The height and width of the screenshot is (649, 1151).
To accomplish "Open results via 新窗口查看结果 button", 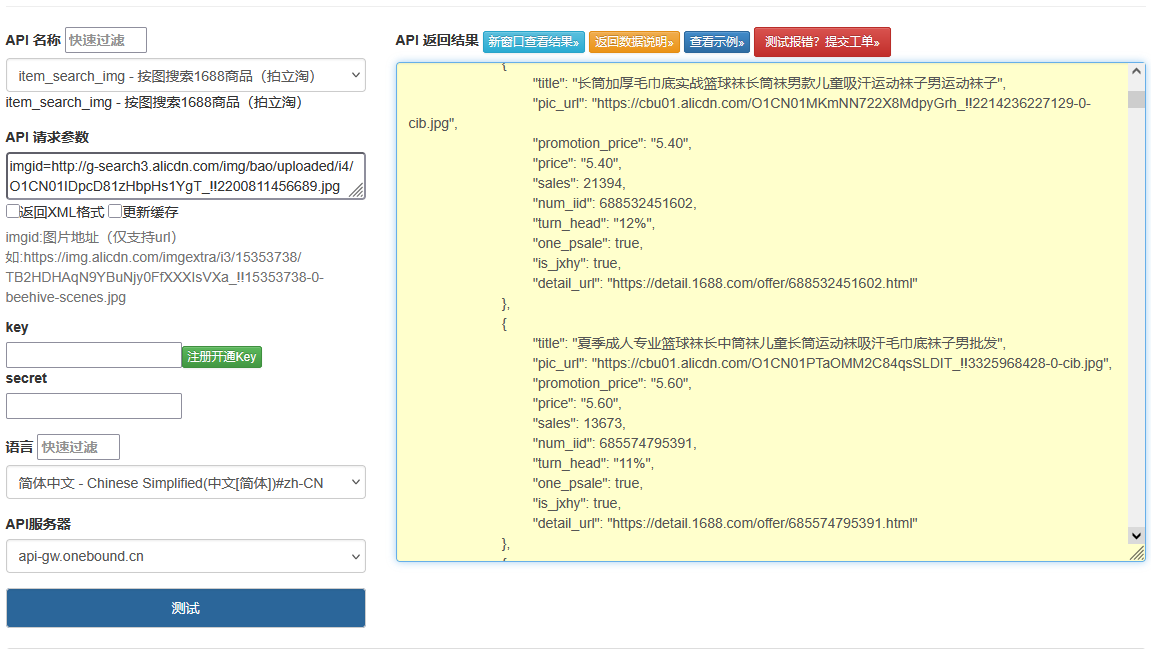I will click(533, 42).
